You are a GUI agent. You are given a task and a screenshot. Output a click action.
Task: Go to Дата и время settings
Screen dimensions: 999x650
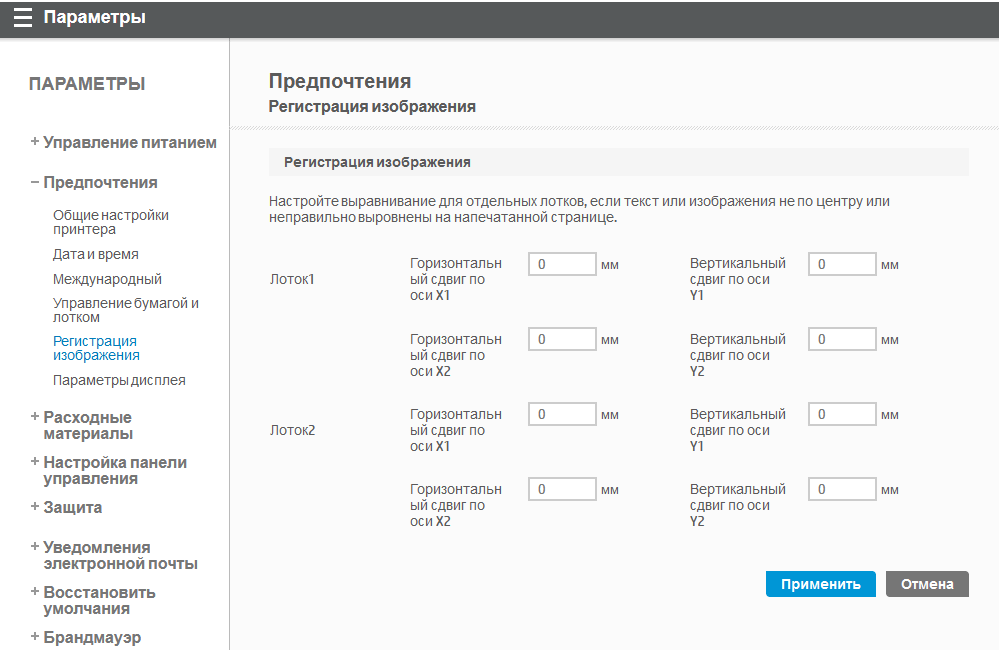[95, 254]
